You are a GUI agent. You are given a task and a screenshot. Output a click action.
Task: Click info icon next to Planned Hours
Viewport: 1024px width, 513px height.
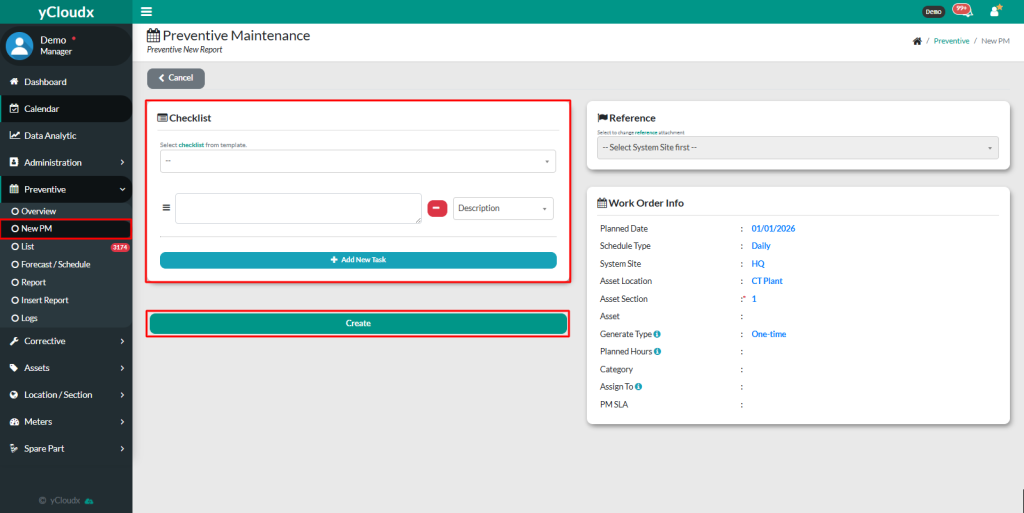tap(657, 351)
